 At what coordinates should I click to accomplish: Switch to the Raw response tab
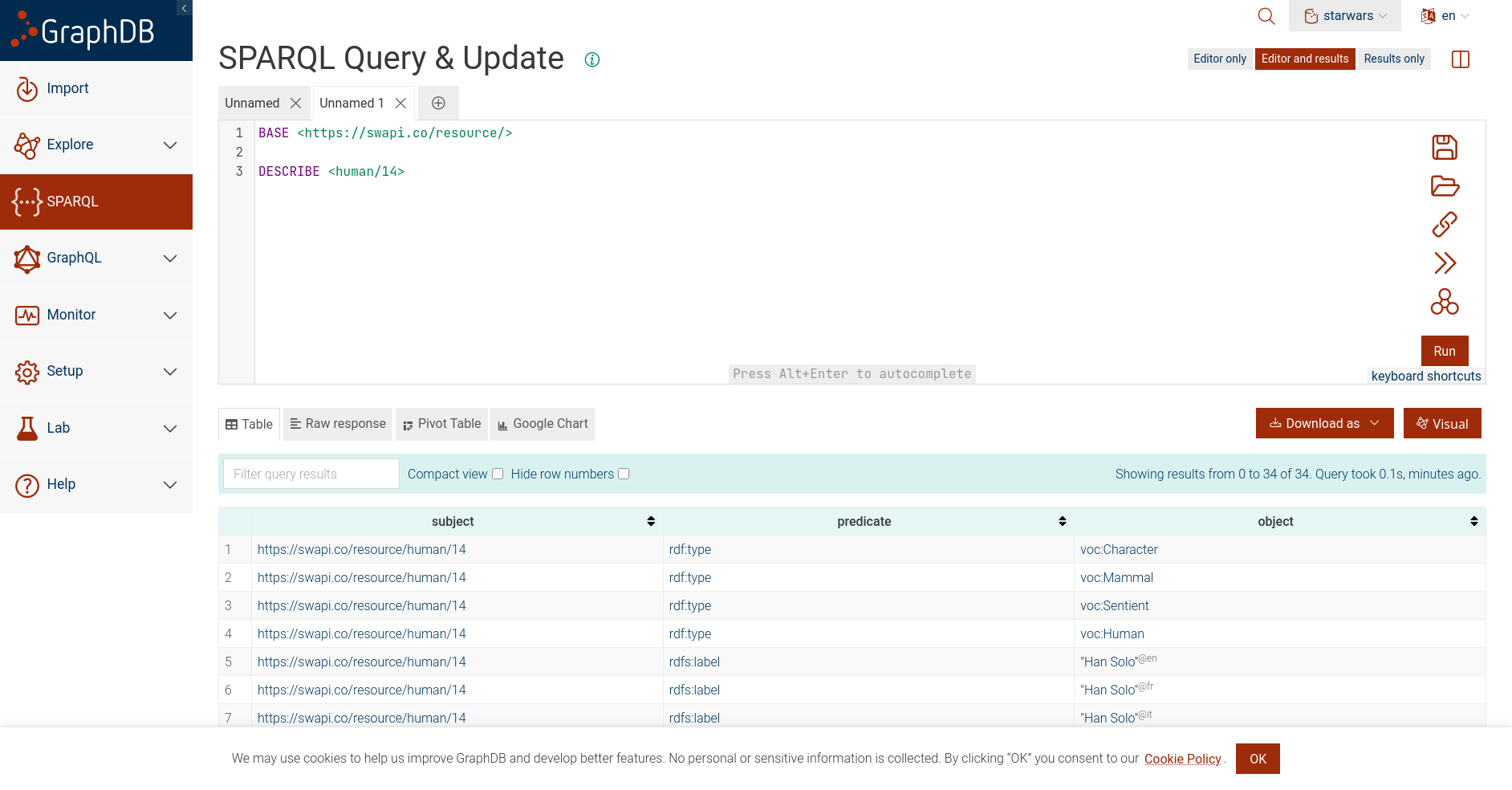(x=338, y=424)
